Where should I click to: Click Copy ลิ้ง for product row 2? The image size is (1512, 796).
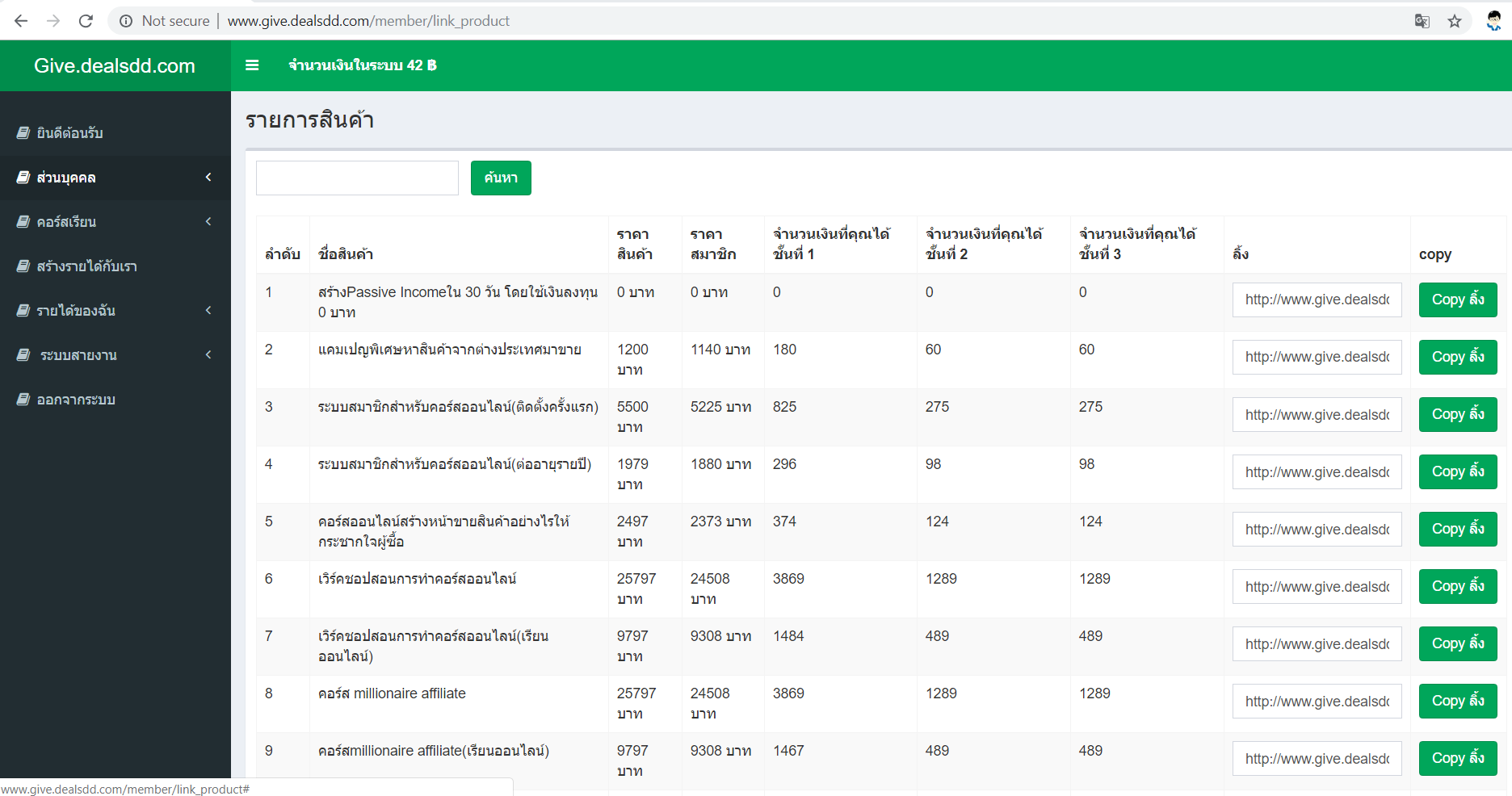(x=1458, y=357)
